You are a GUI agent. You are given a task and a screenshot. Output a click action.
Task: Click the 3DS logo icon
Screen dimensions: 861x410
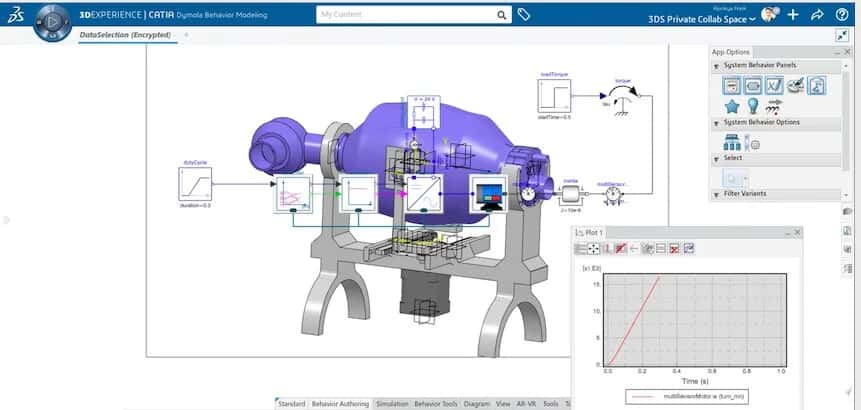point(14,15)
